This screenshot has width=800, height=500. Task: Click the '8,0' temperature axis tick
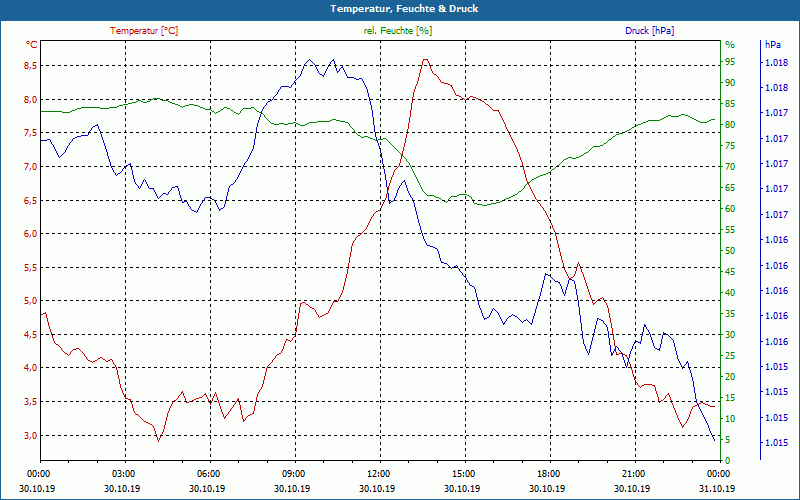[x=31, y=99]
